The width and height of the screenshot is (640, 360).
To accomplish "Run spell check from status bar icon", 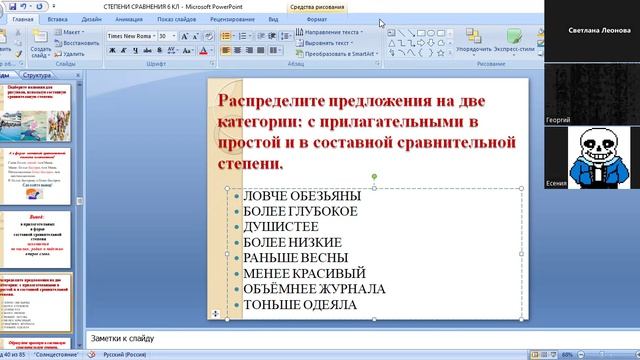I will click(x=92, y=355).
